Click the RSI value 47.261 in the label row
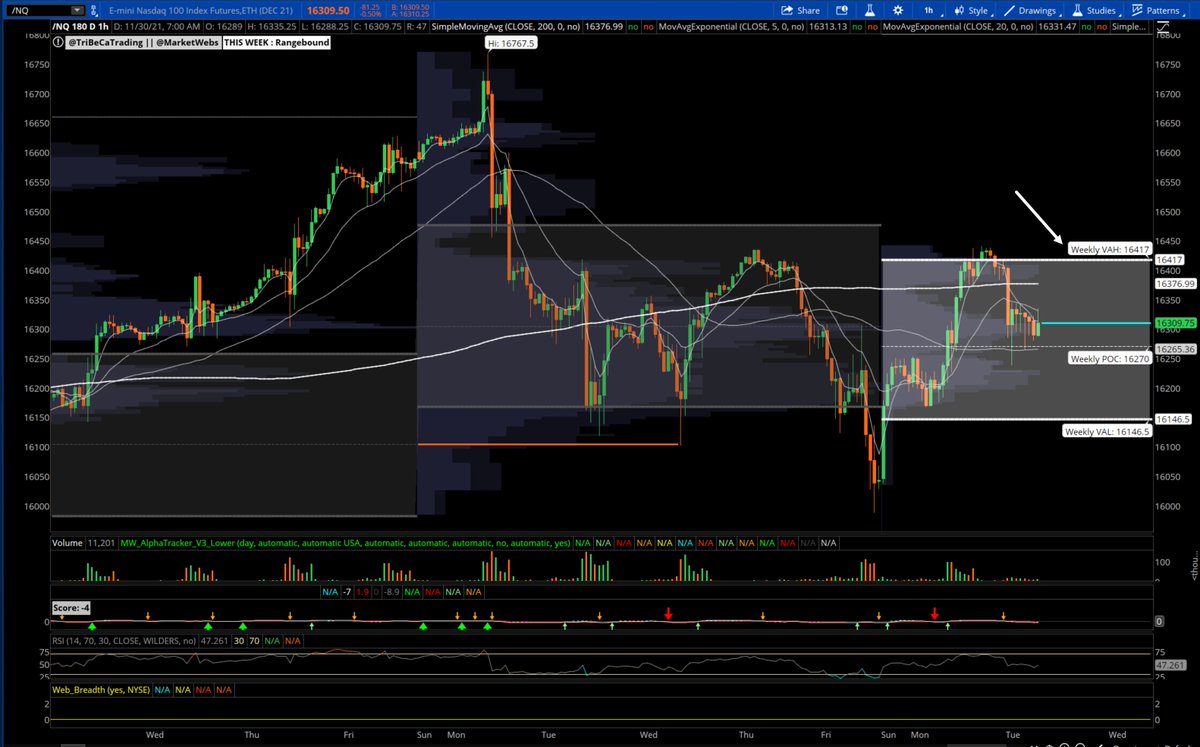The image size is (1200, 747). (x=214, y=641)
